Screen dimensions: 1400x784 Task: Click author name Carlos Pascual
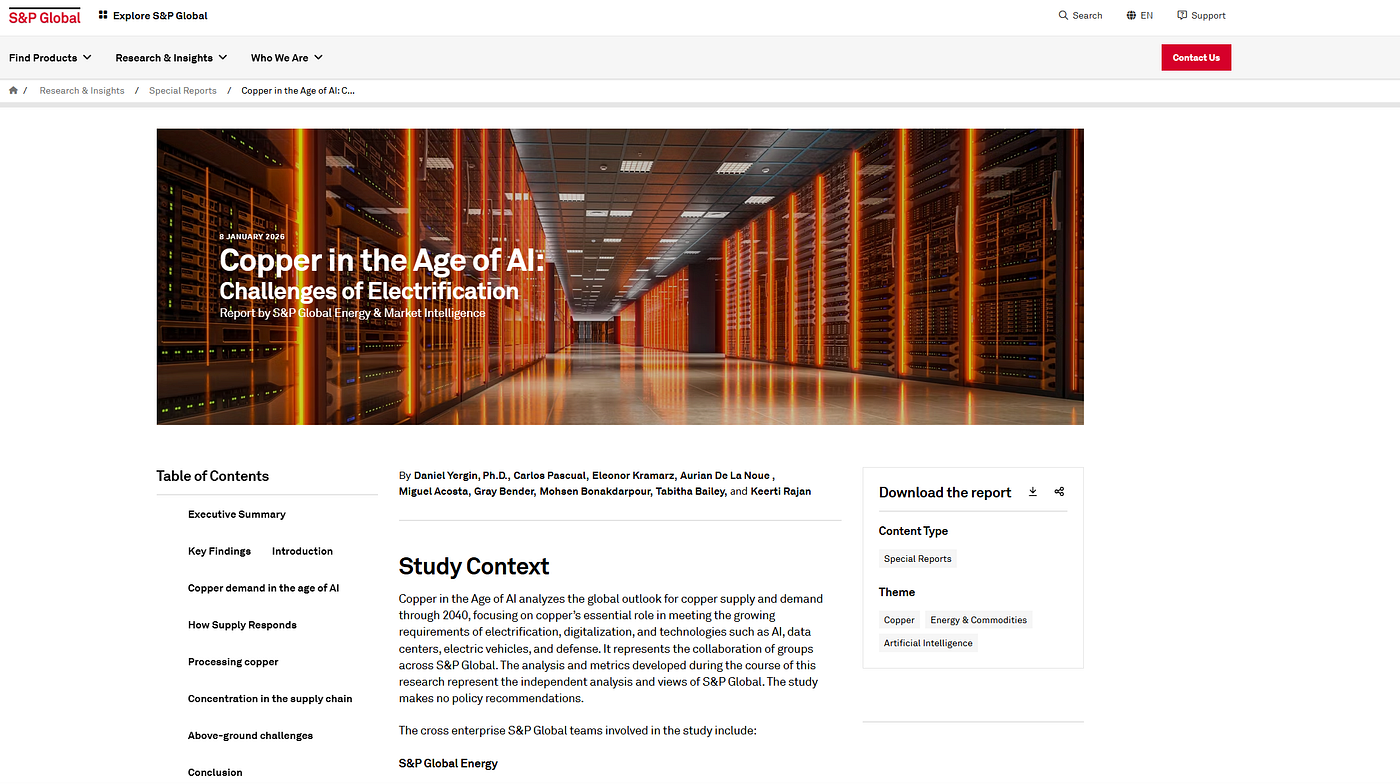pos(549,476)
